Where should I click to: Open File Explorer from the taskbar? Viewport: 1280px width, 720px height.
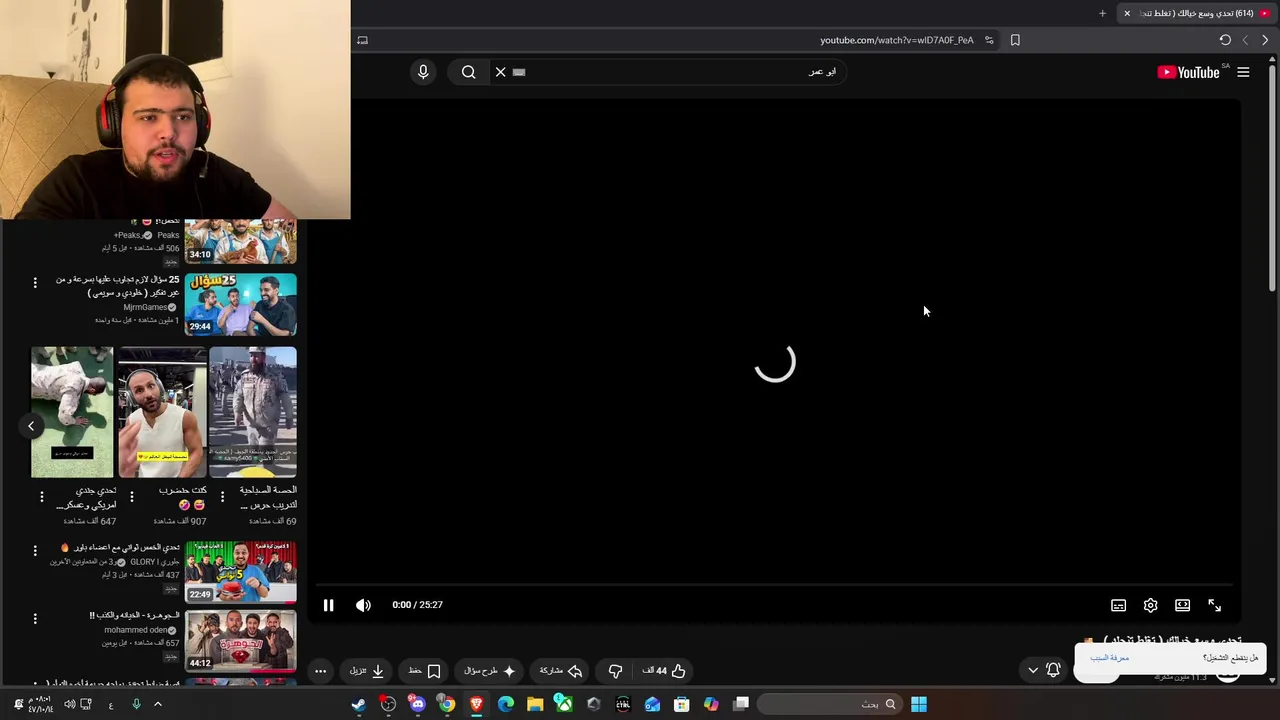535,704
